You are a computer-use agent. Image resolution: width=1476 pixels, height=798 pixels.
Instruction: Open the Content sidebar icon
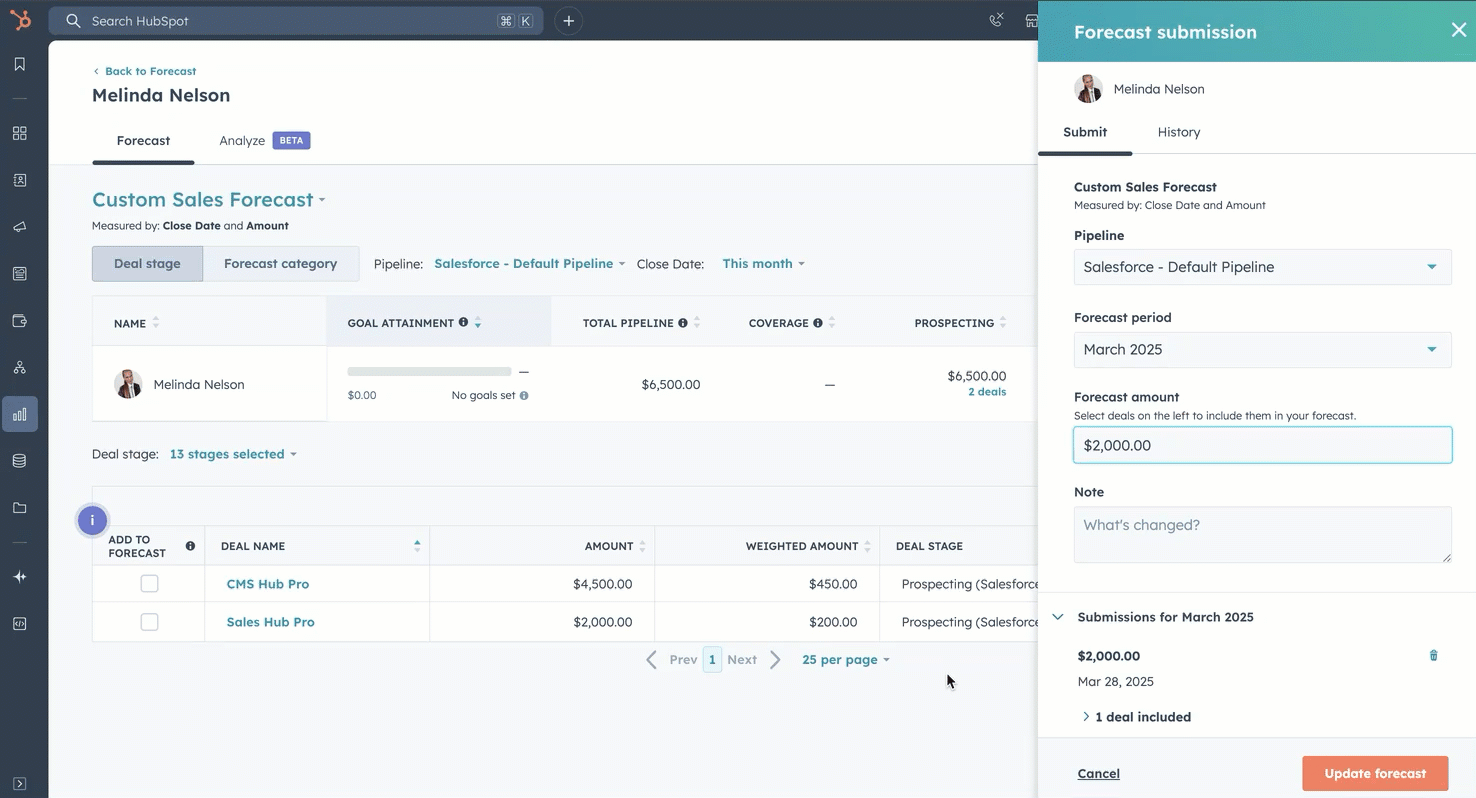(20, 274)
